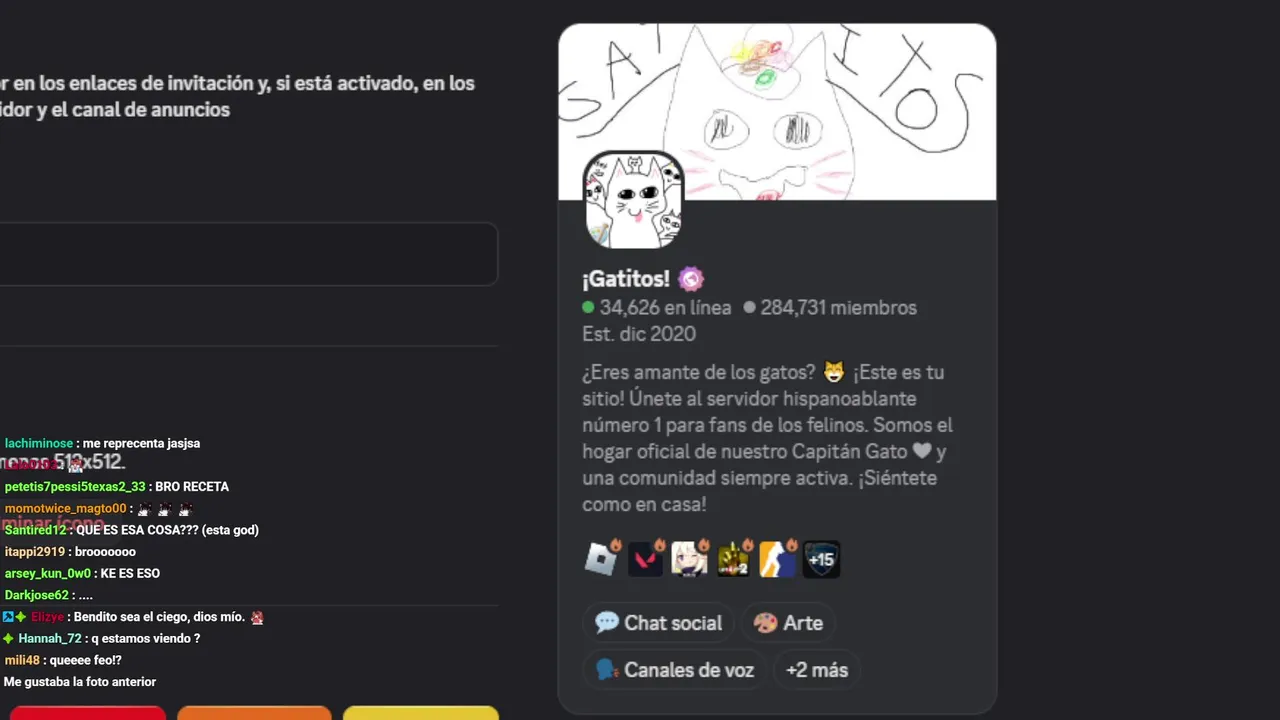Image resolution: width=1280 pixels, height=720 pixels.
Task: Click the ¡Gatitos! server name
Action: tap(625, 279)
